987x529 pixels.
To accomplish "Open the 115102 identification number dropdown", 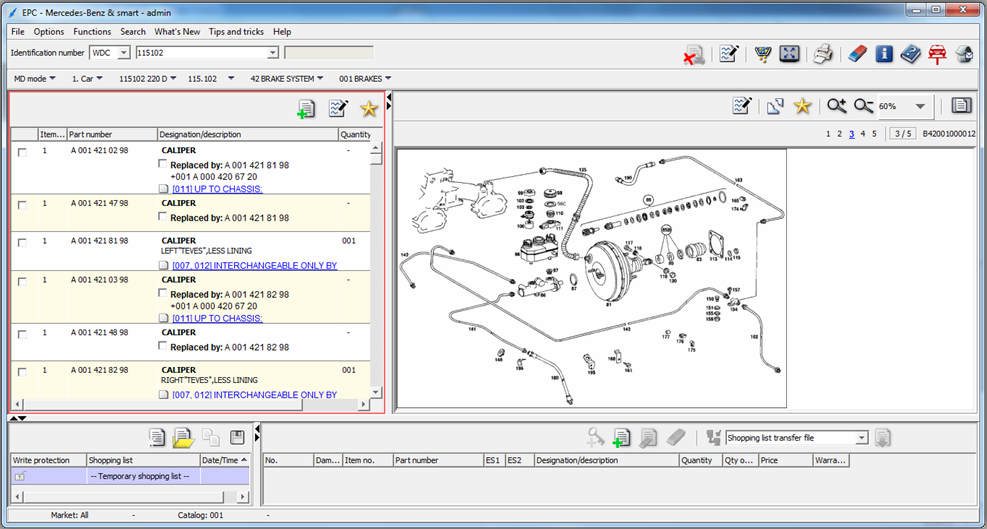I will pyautogui.click(x=273, y=53).
